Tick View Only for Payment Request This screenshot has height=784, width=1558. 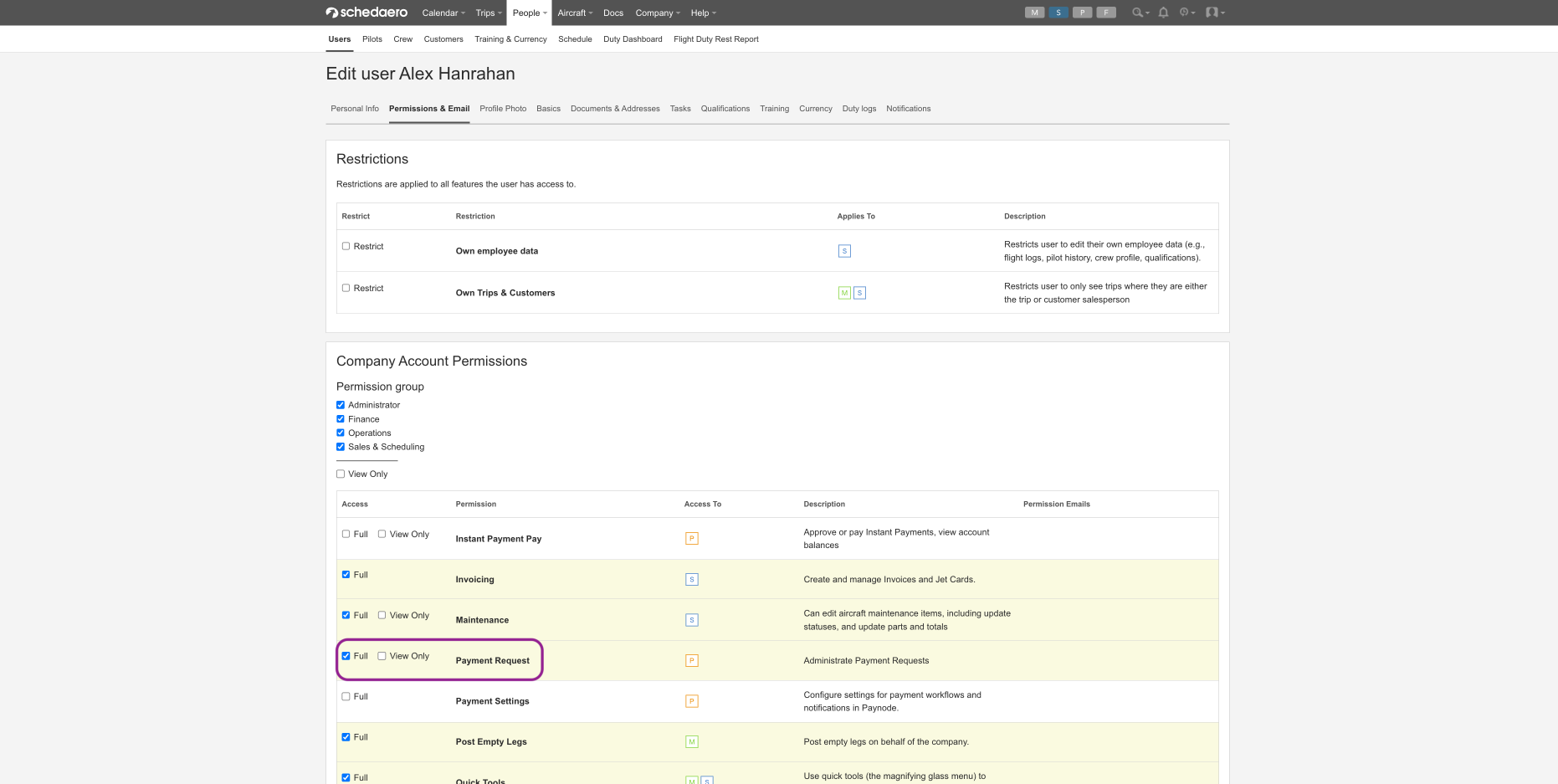coord(382,656)
